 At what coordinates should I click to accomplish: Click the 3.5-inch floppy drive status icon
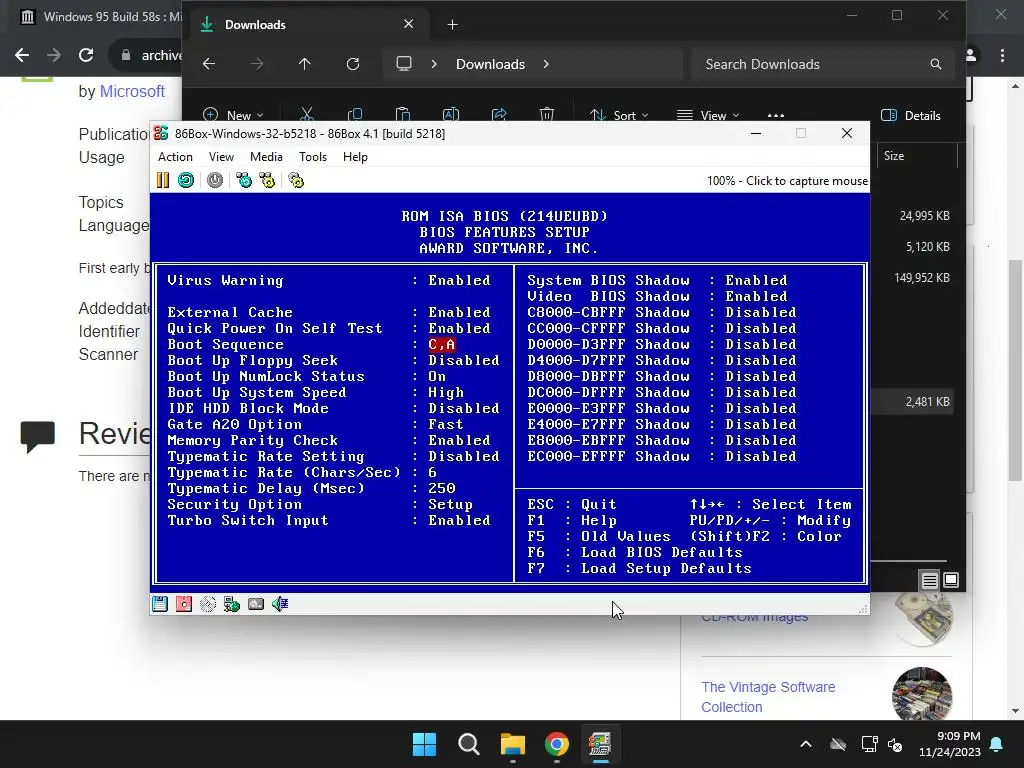[x=160, y=604]
